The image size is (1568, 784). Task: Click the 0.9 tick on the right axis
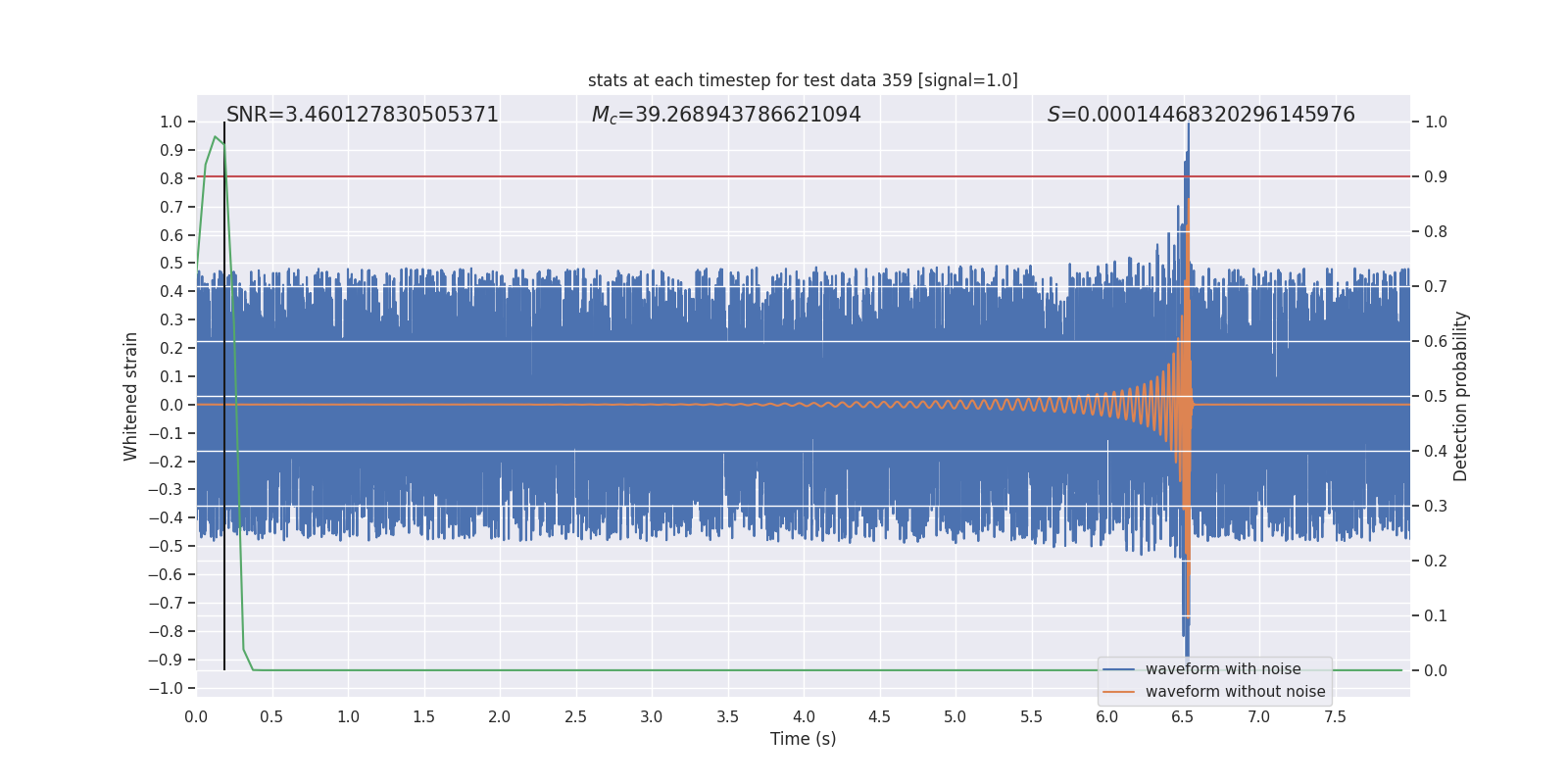click(1436, 177)
